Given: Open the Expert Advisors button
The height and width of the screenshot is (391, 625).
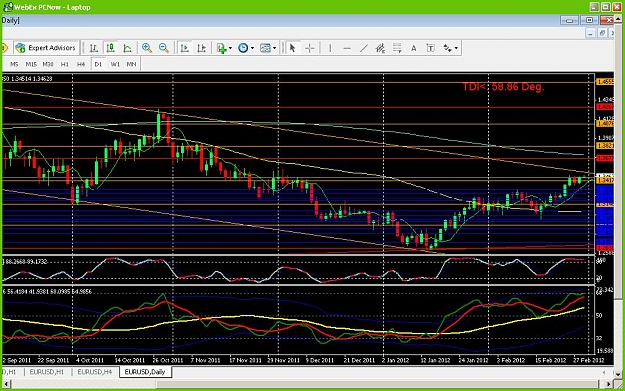Looking at the screenshot, I should [45, 48].
